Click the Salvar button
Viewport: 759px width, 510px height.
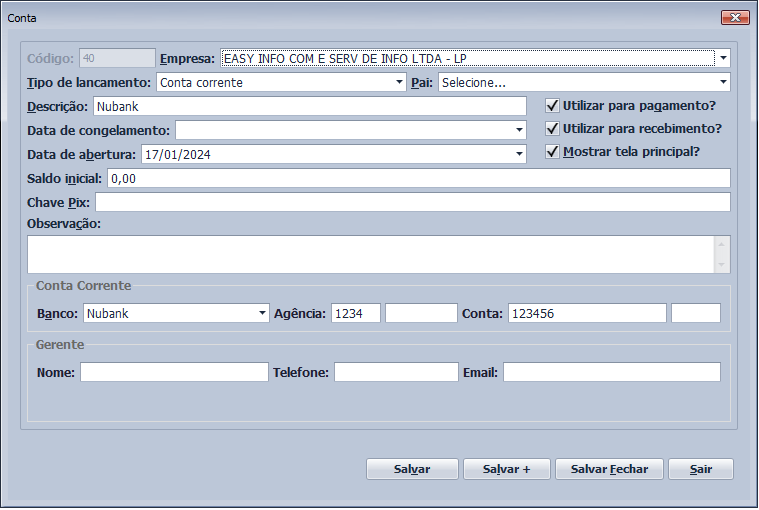[412, 469]
